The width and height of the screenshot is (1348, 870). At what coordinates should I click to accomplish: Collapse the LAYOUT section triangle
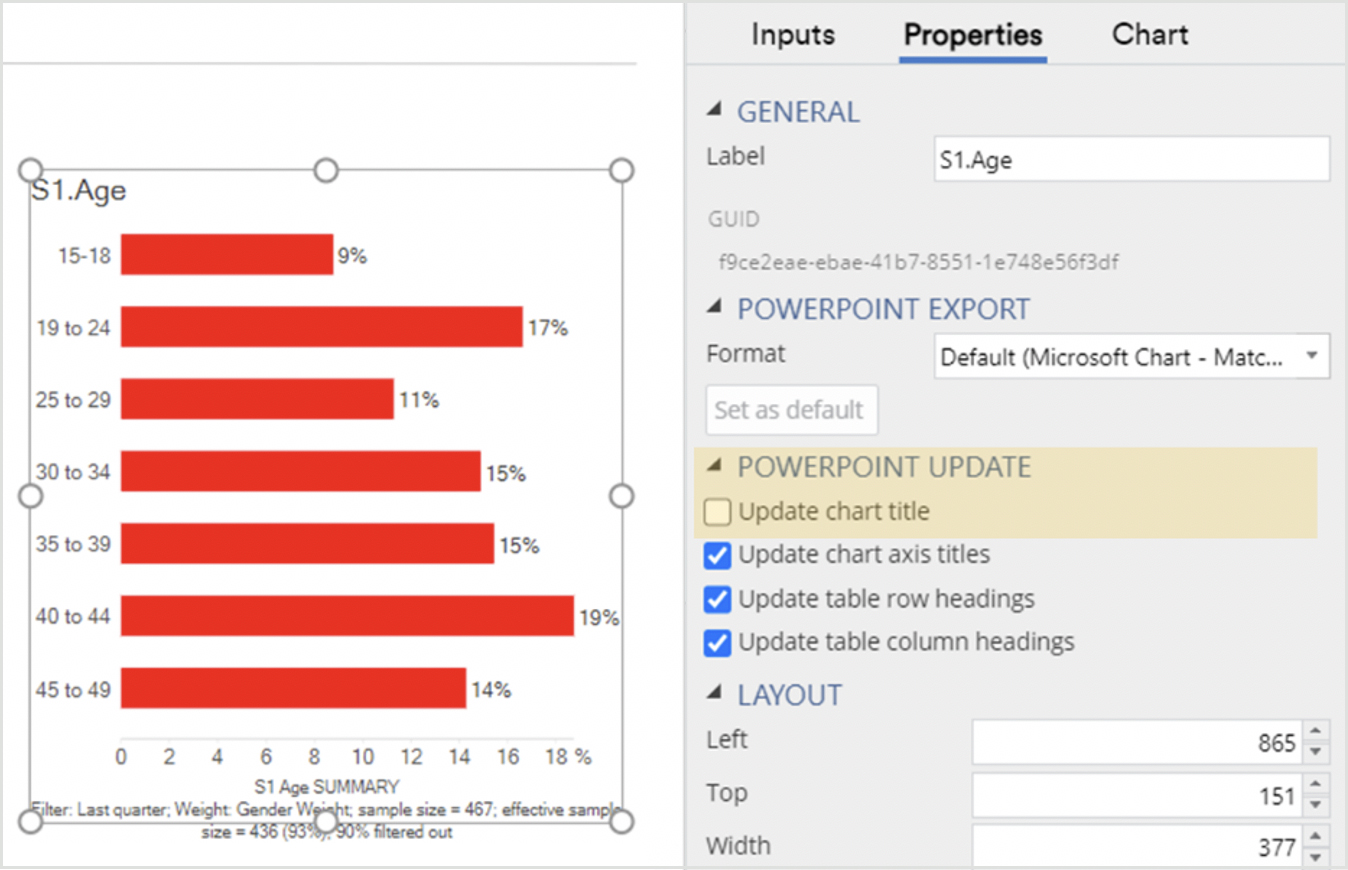point(714,694)
